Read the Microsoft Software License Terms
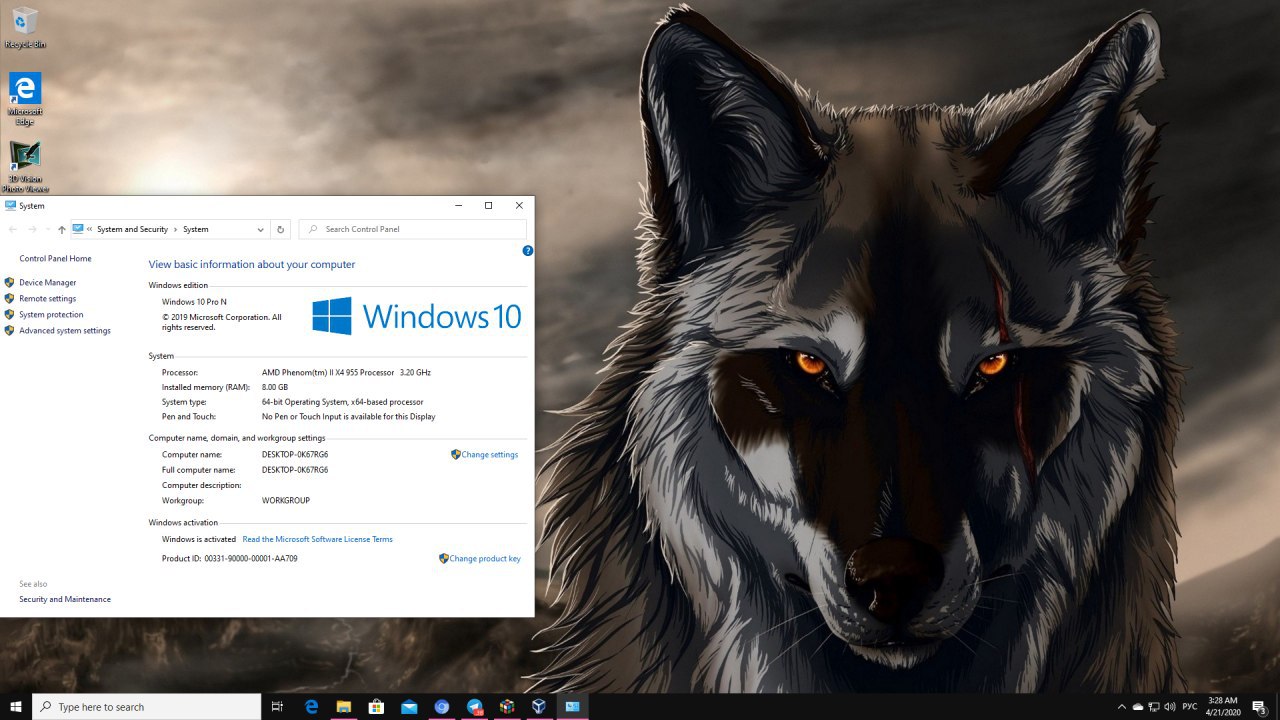The height and width of the screenshot is (720, 1280). pyautogui.click(x=317, y=539)
